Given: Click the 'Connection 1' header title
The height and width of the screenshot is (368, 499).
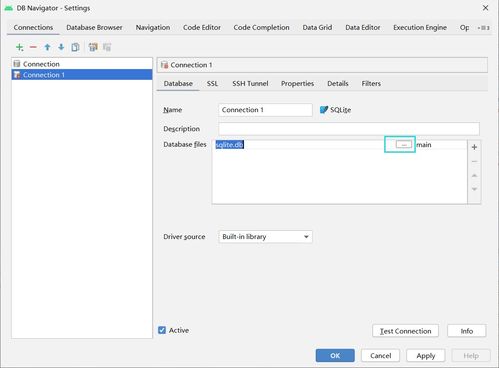Looking at the screenshot, I should [x=191, y=65].
